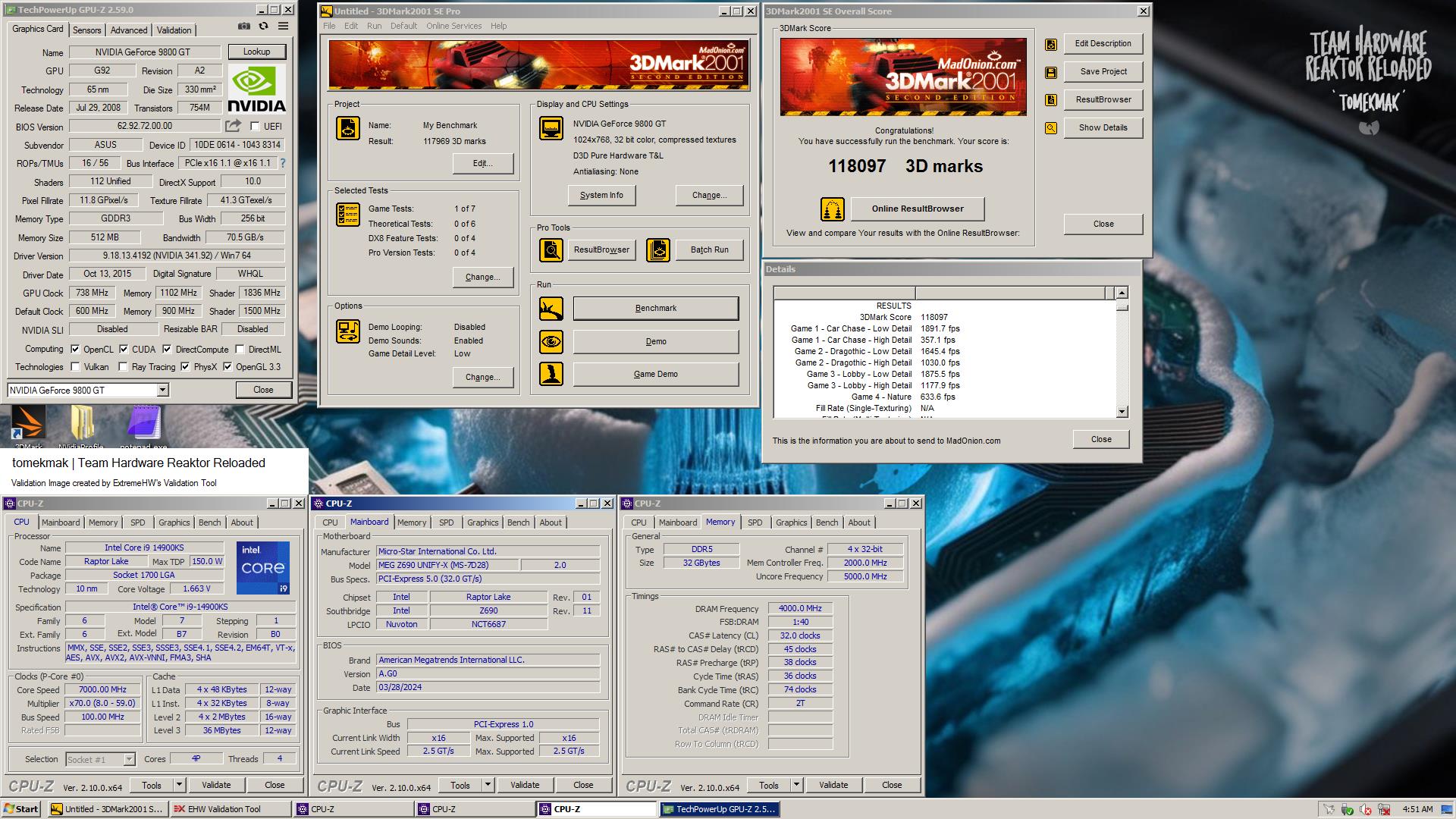Expand Tools dropdown arrow in Memory CPU-Z window
The width and height of the screenshot is (1456, 819).
point(797,786)
